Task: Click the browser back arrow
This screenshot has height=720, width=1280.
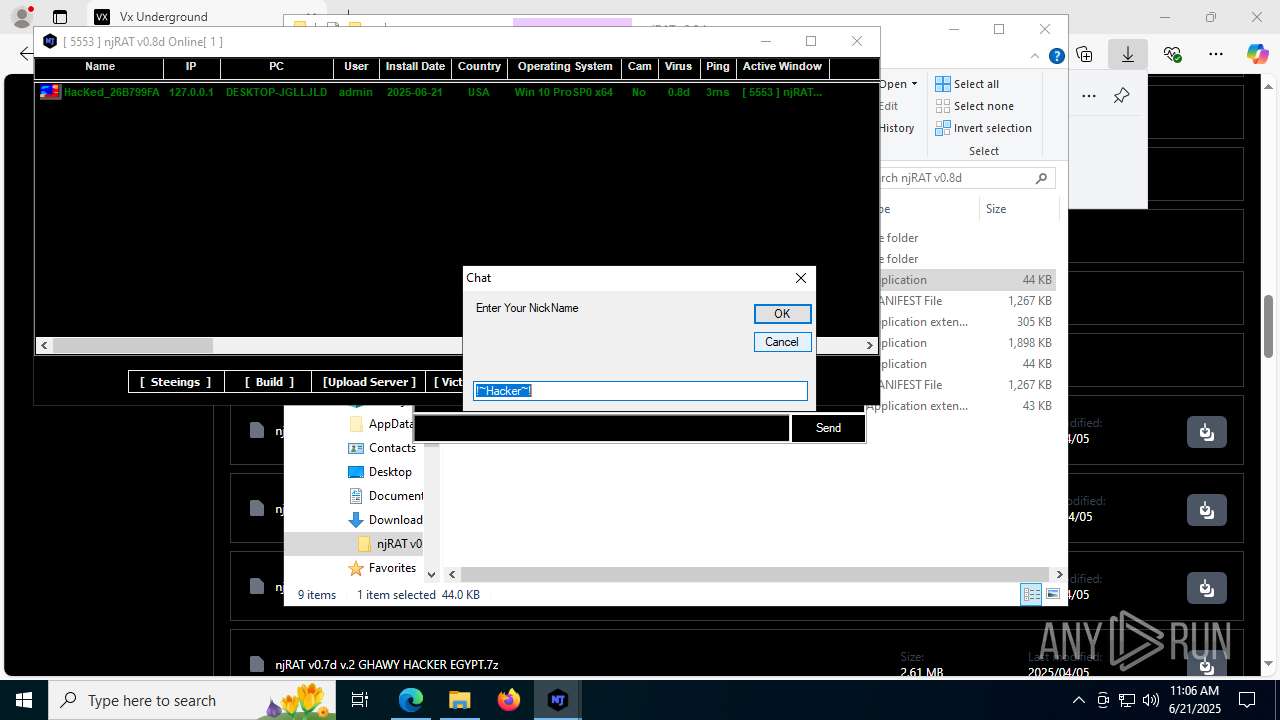Action: [26, 54]
